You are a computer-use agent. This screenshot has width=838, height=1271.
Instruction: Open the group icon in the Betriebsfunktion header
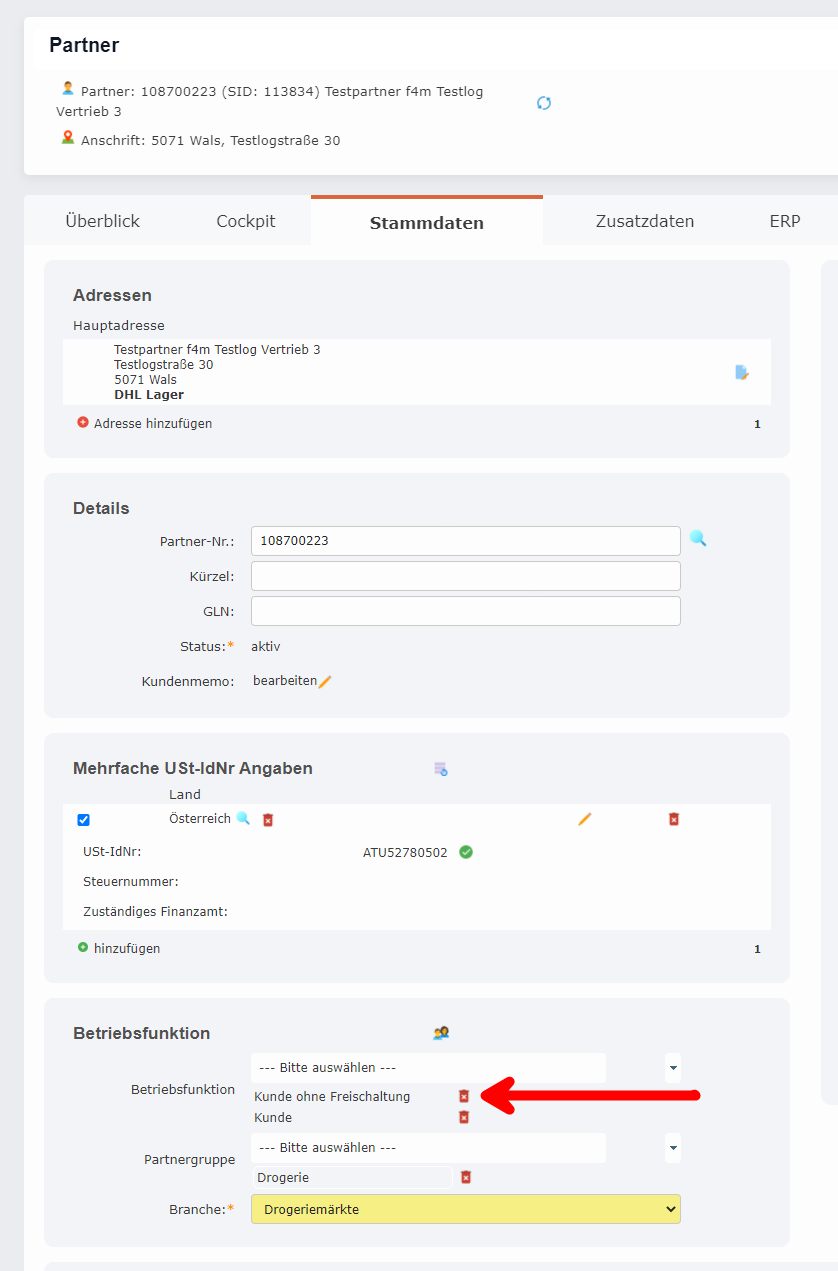tap(440, 1032)
